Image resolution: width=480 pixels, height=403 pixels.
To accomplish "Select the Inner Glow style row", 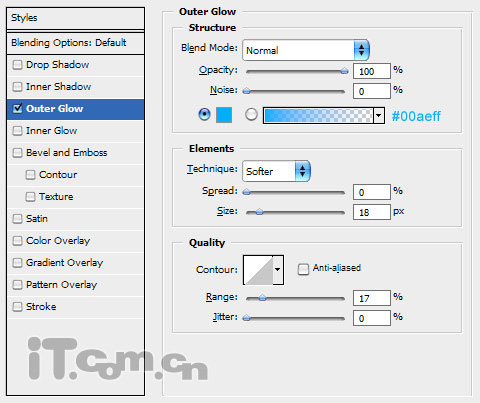I will click(75, 131).
